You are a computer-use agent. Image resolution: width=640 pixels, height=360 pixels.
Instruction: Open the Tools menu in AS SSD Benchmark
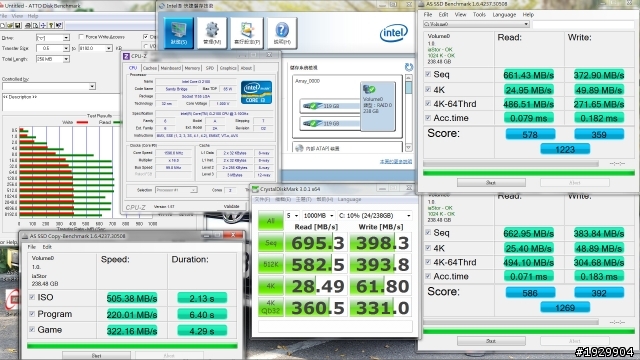[479, 15]
